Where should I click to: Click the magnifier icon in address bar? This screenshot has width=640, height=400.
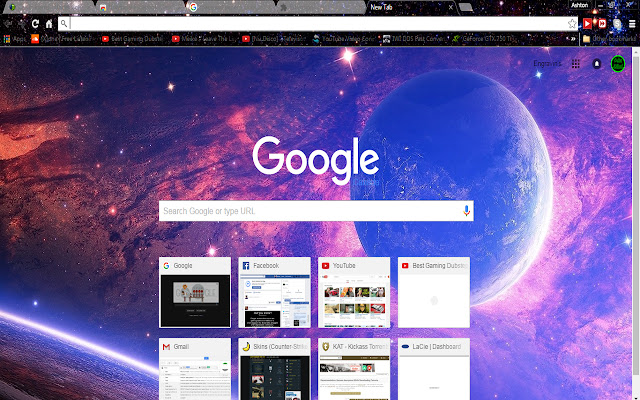(64, 24)
